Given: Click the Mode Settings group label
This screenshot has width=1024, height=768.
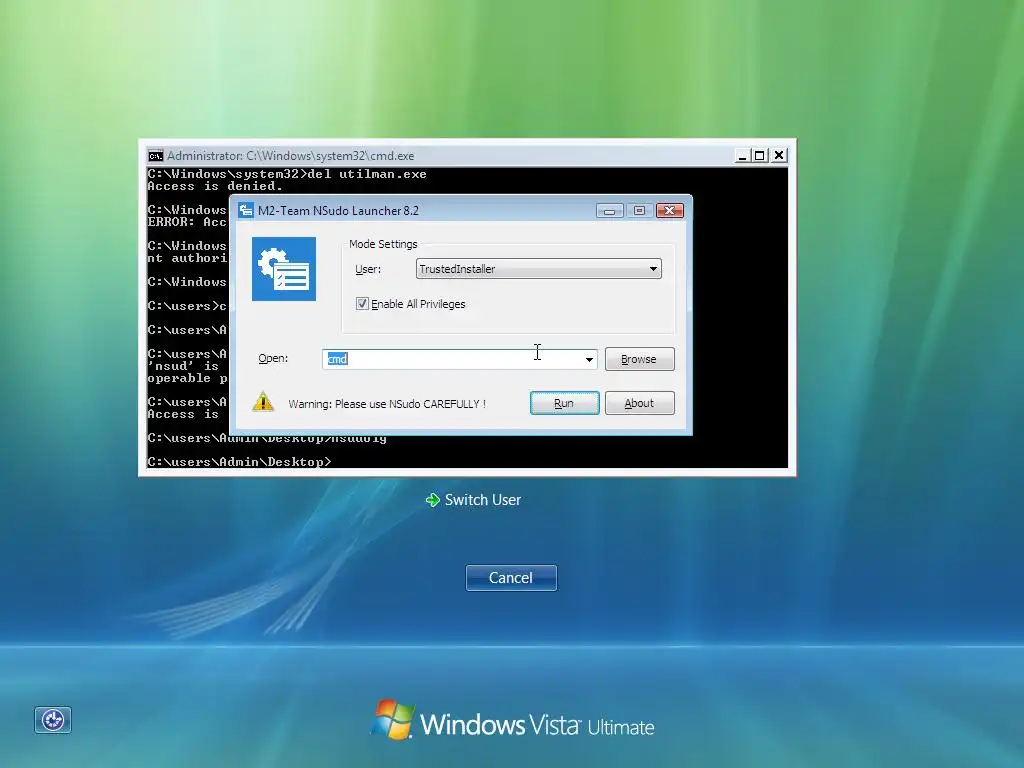Looking at the screenshot, I should click(x=383, y=244).
